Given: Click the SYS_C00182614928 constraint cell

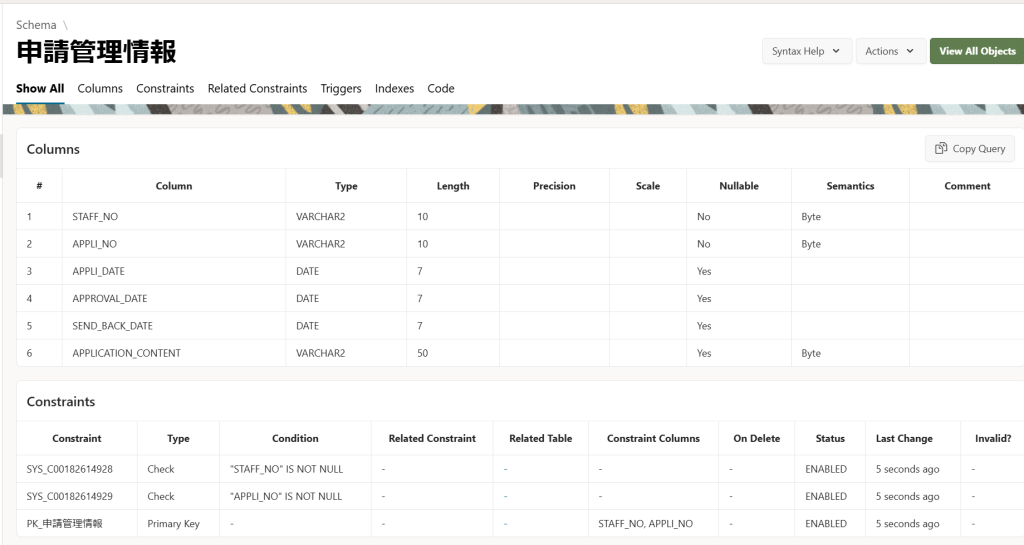Looking at the screenshot, I should [69, 469].
